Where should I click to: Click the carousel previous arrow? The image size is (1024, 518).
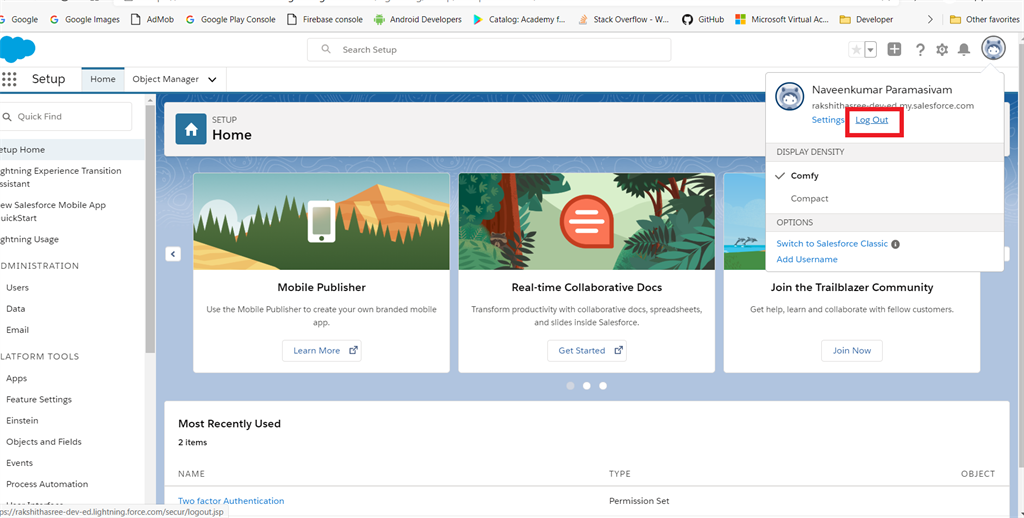(173, 254)
